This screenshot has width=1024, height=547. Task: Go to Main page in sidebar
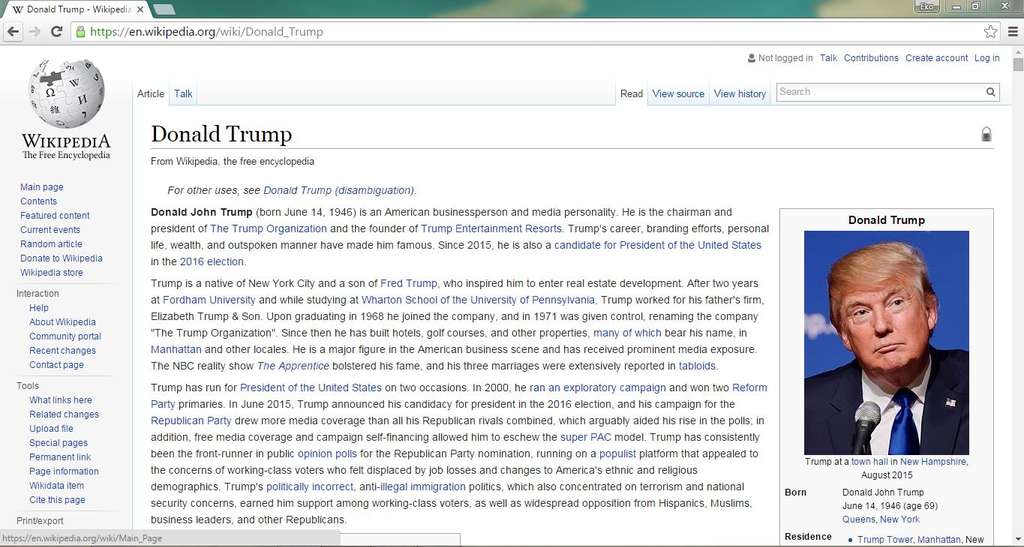[42, 187]
